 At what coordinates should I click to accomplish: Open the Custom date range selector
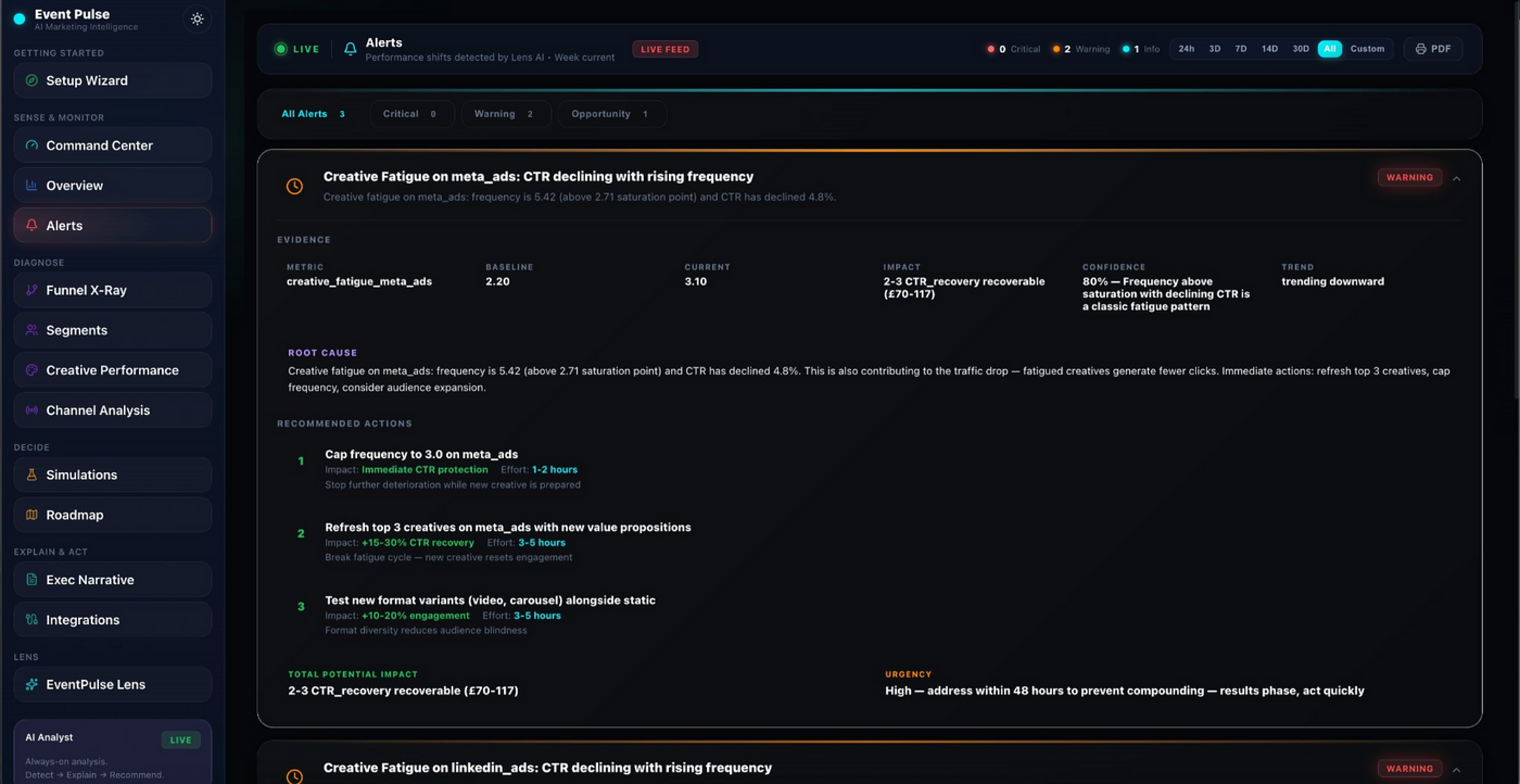1368,49
